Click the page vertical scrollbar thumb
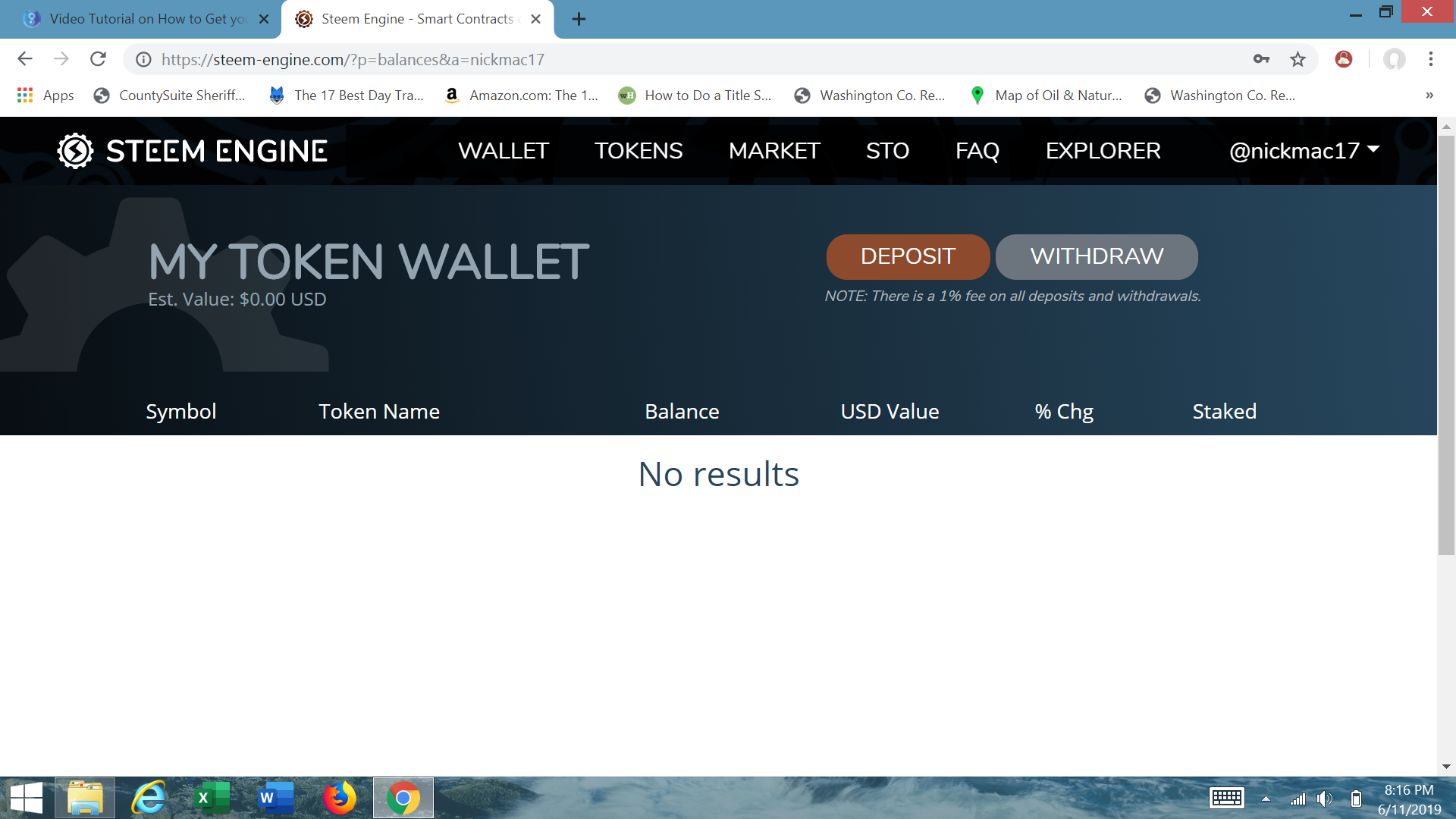Viewport: 1456px width, 819px height. 1445,345
